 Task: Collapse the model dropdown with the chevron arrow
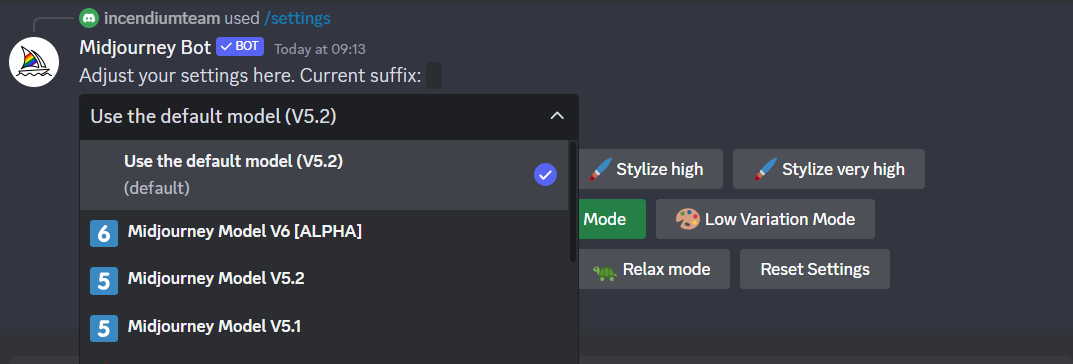pos(557,116)
